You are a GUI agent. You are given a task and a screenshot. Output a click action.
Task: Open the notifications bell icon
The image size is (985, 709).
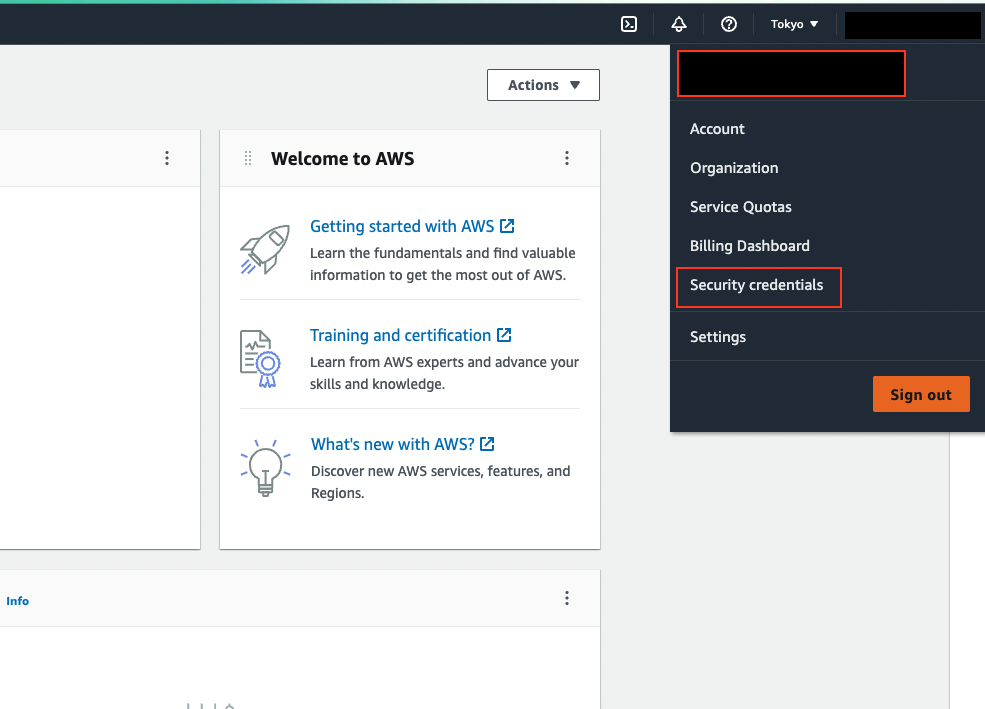click(678, 24)
